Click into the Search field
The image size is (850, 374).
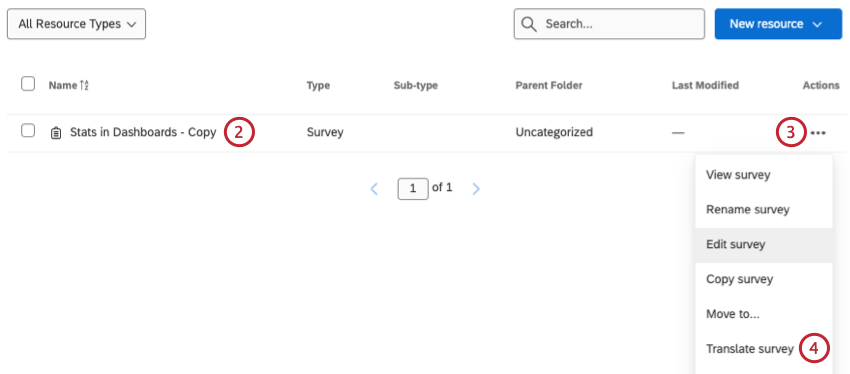609,24
